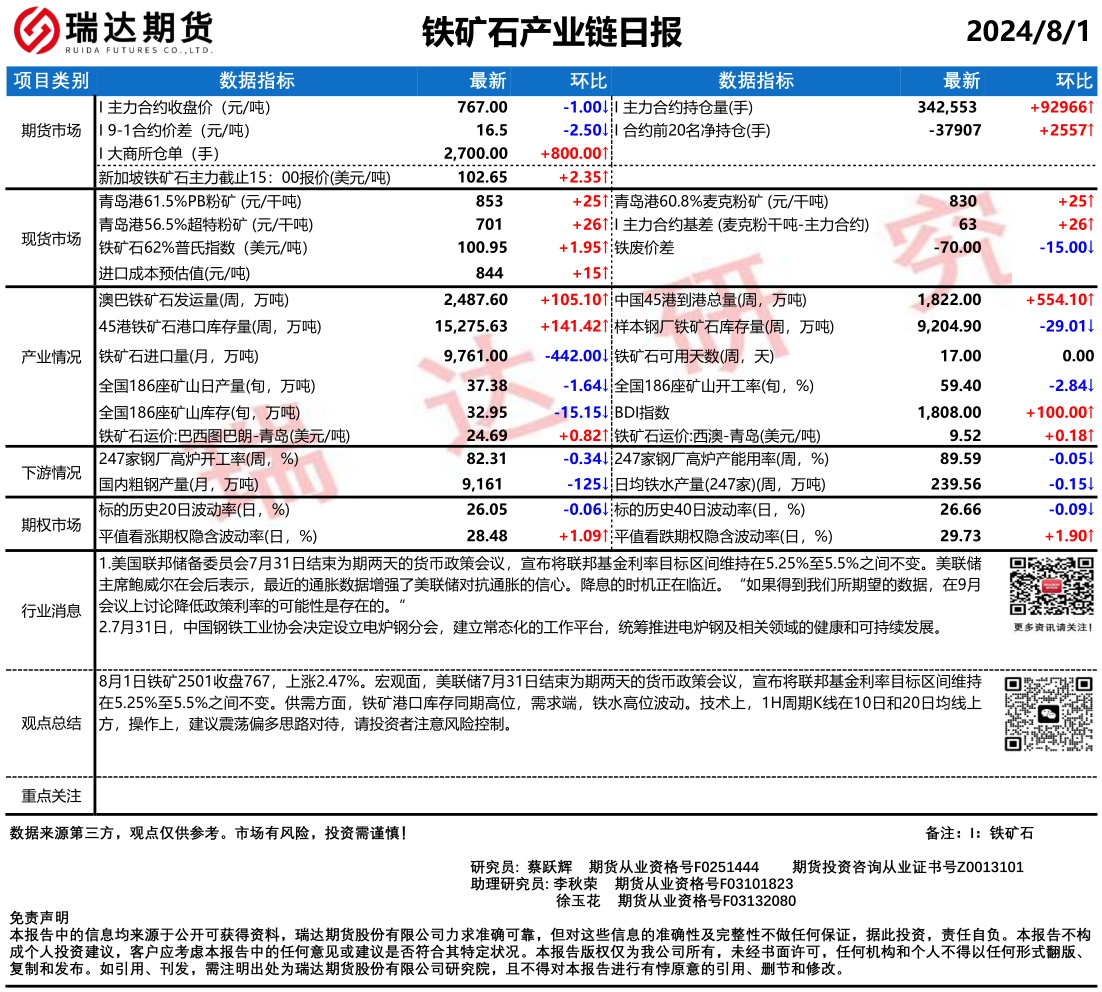Click the report title 铁矿石产业链日报
This screenshot has width=1102, height=992.
tap(551, 32)
